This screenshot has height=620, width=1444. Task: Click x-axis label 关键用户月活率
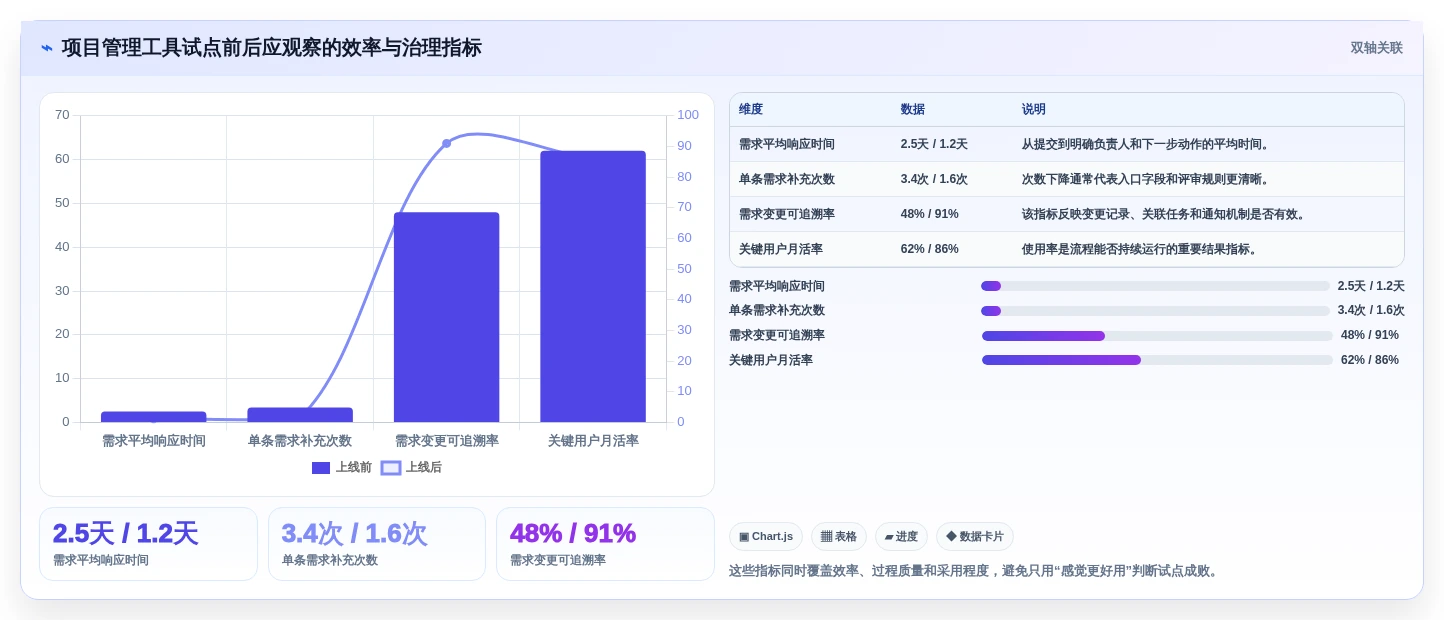coord(593,441)
